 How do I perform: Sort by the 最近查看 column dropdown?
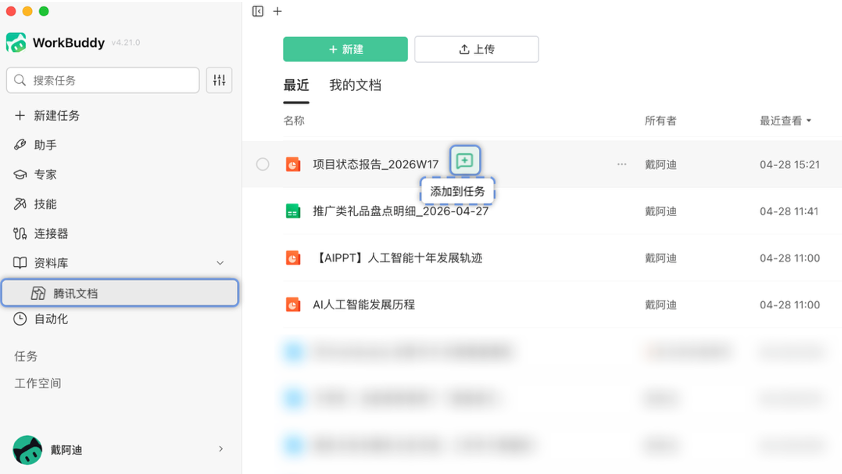[x=785, y=121]
